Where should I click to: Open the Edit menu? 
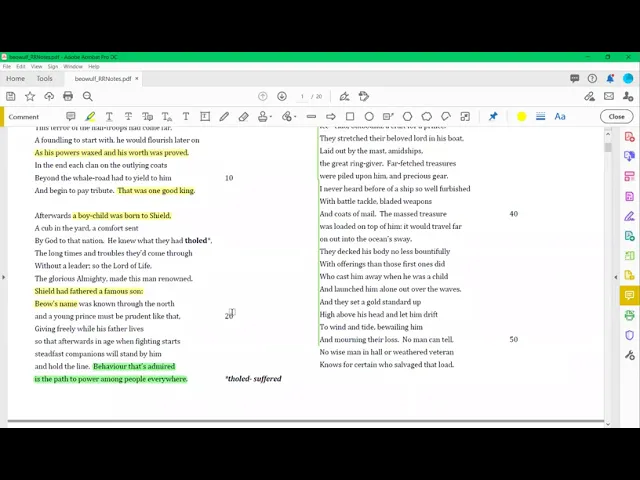pos(21,67)
